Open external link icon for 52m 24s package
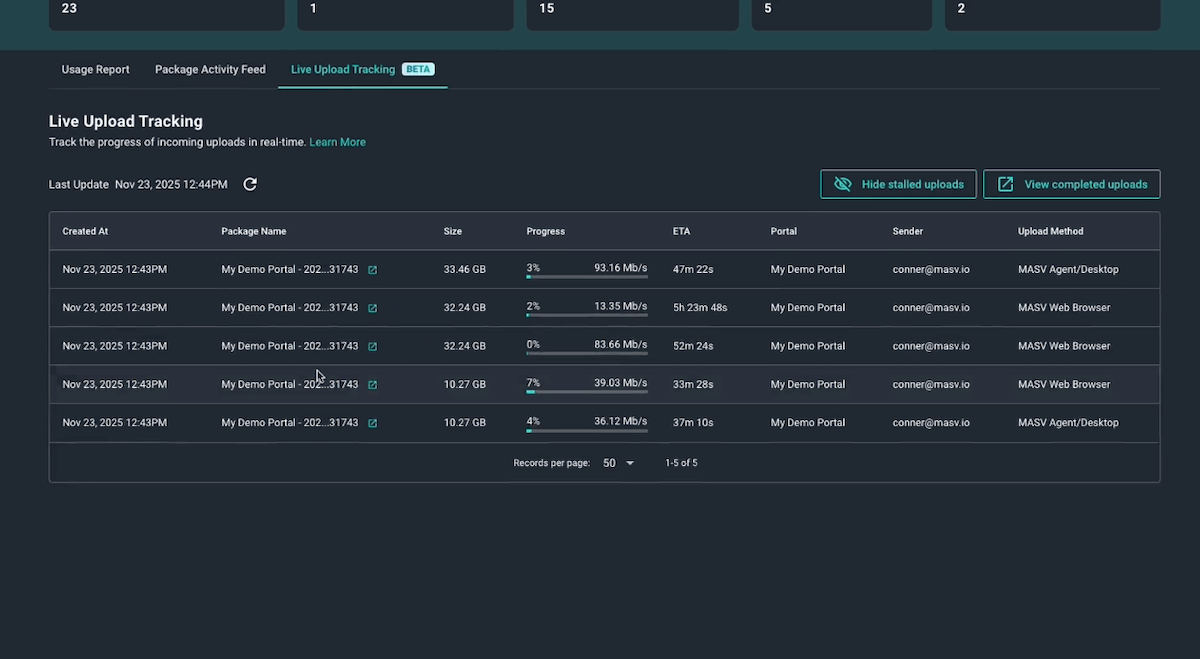This screenshot has width=1200, height=659. 372,347
